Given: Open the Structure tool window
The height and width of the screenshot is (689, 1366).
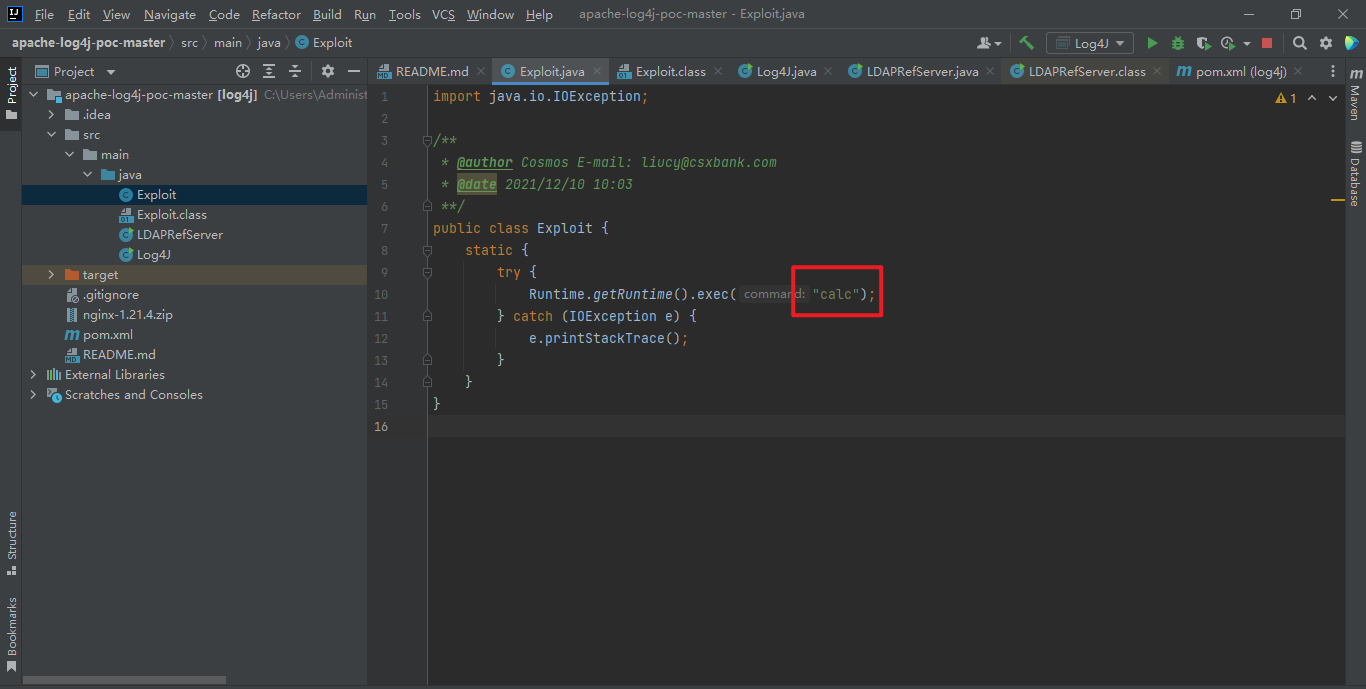Looking at the screenshot, I should click(11, 543).
